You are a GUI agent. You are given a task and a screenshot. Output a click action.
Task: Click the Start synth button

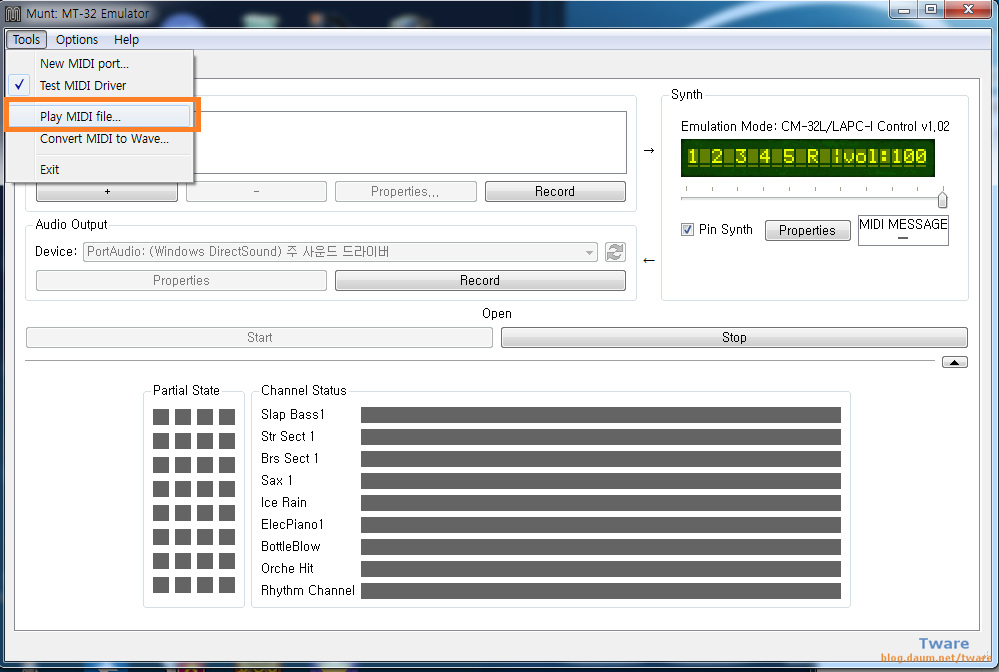pyautogui.click(x=259, y=338)
